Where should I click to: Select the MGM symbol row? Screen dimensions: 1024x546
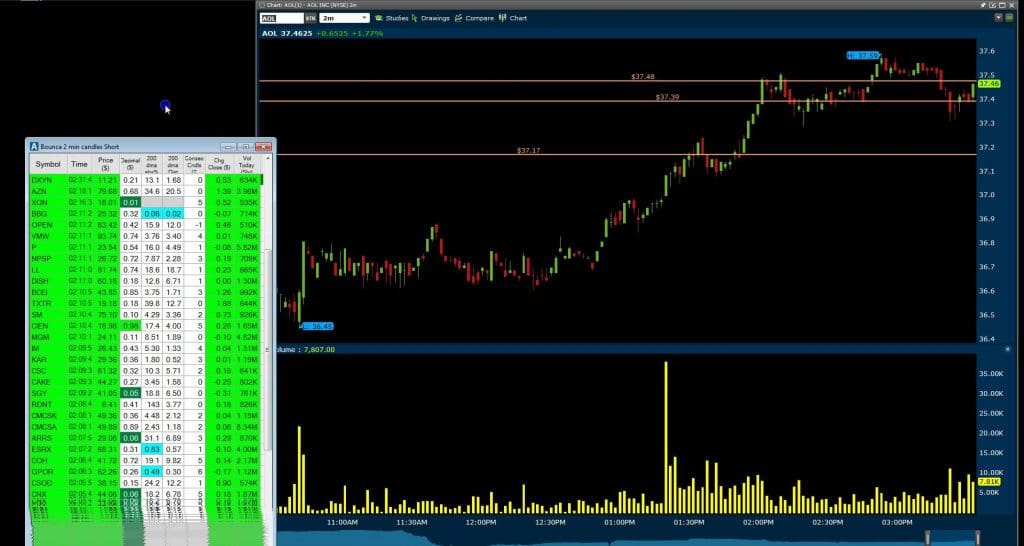tap(146, 337)
